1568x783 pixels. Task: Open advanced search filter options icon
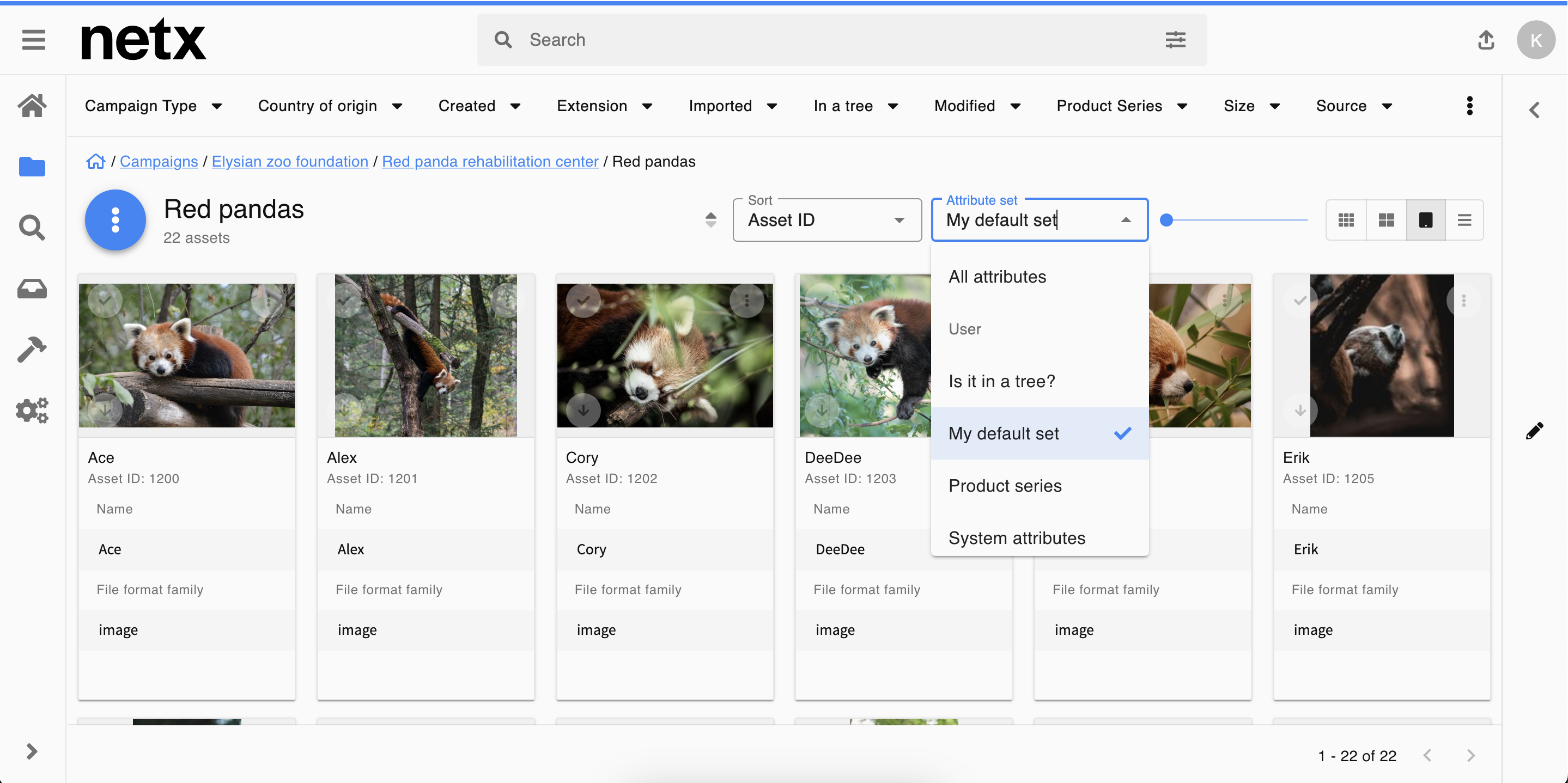click(x=1175, y=40)
